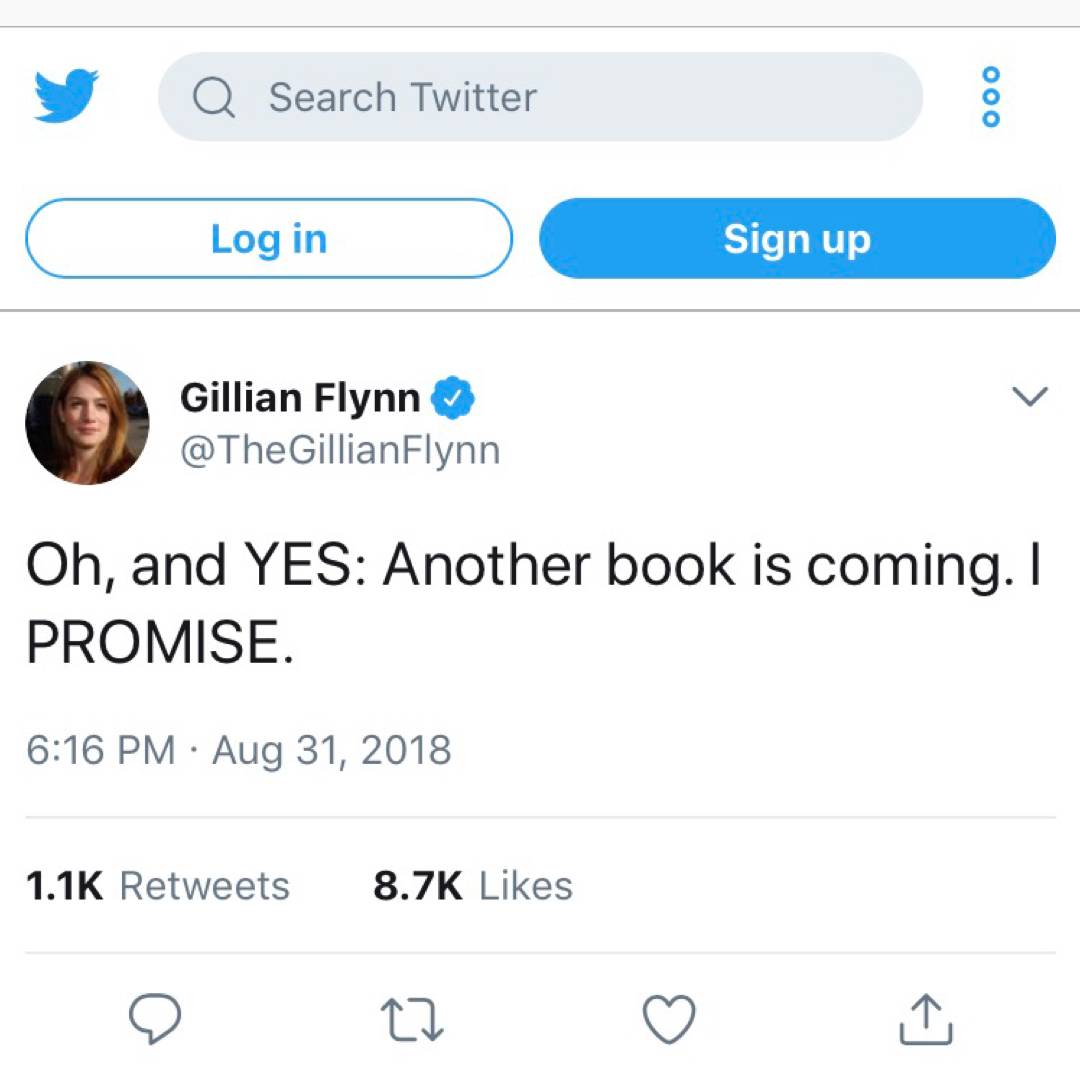Click the tweet timestamp 6:16 PM
The height and width of the screenshot is (1080, 1080).
100,750
